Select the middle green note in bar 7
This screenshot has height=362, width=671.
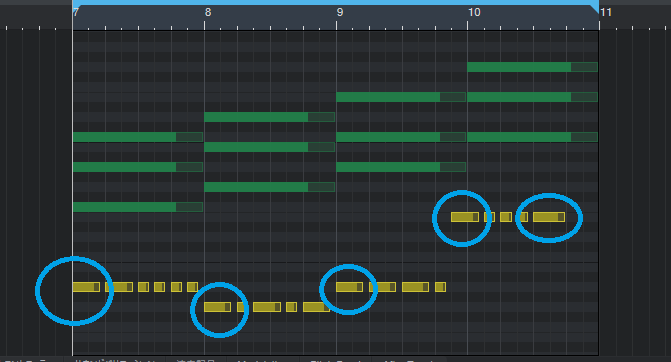pos(138,167)
